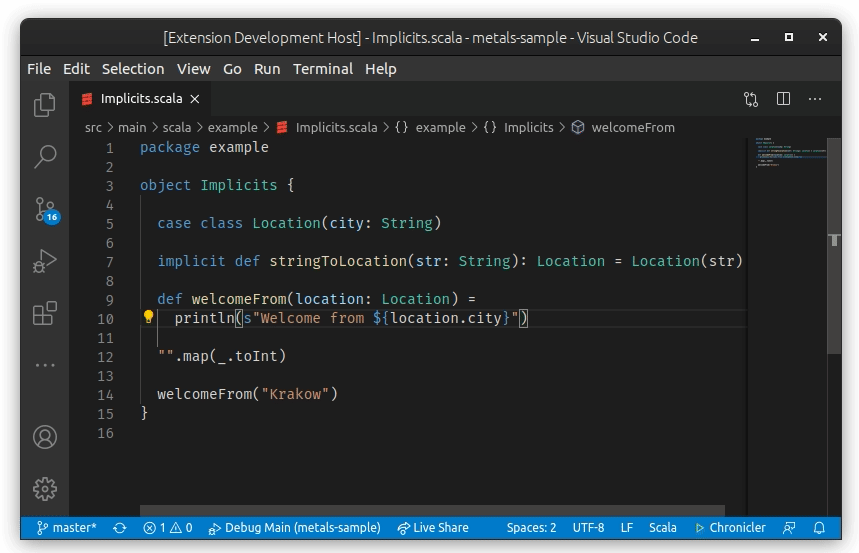Expand the example folder breadcrumb
Screen dimensions: 859x553
coord(232,128)
